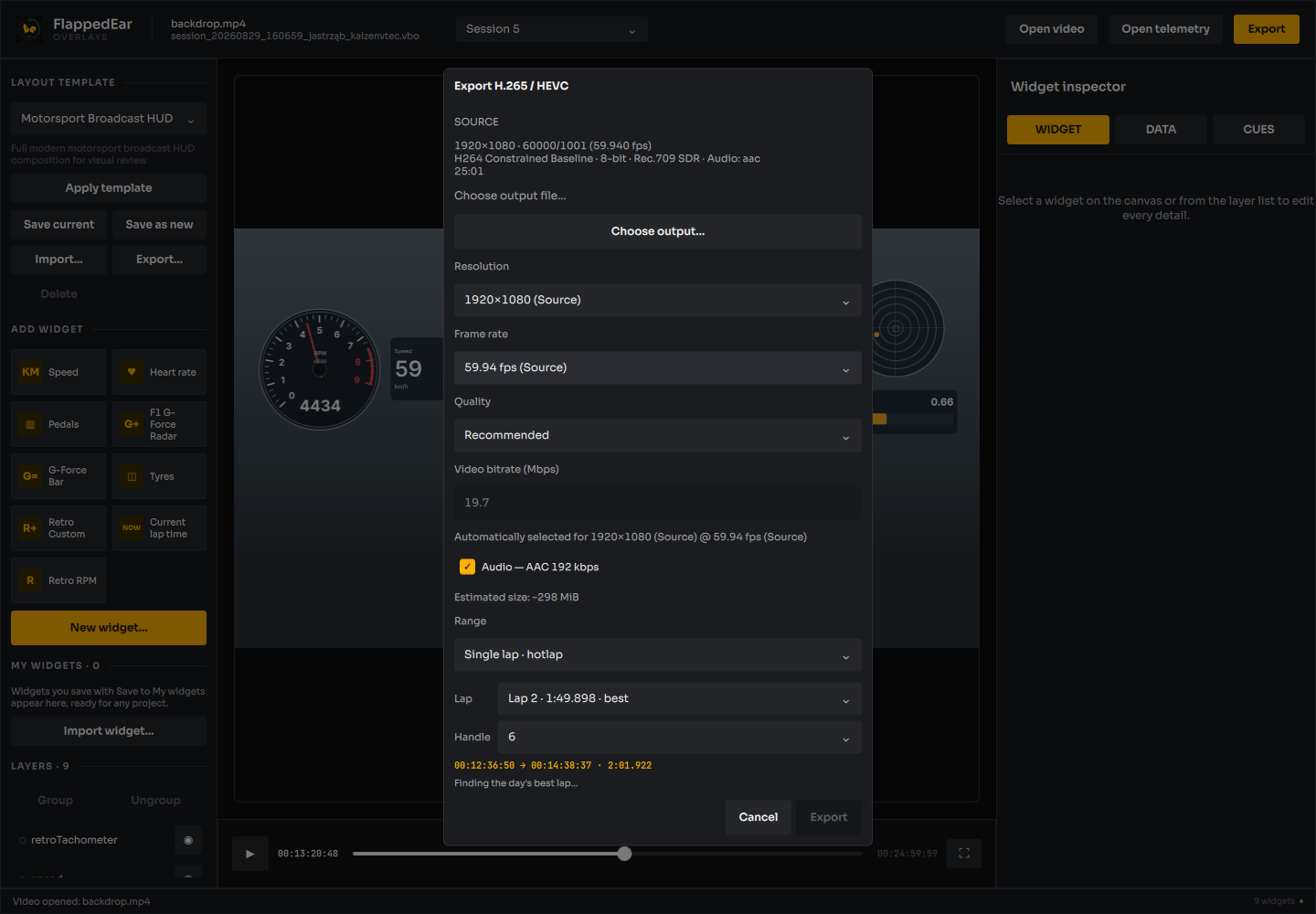1316x914 pixels.
Task: Add the Retro RPM widget
Action: [58, 580]
